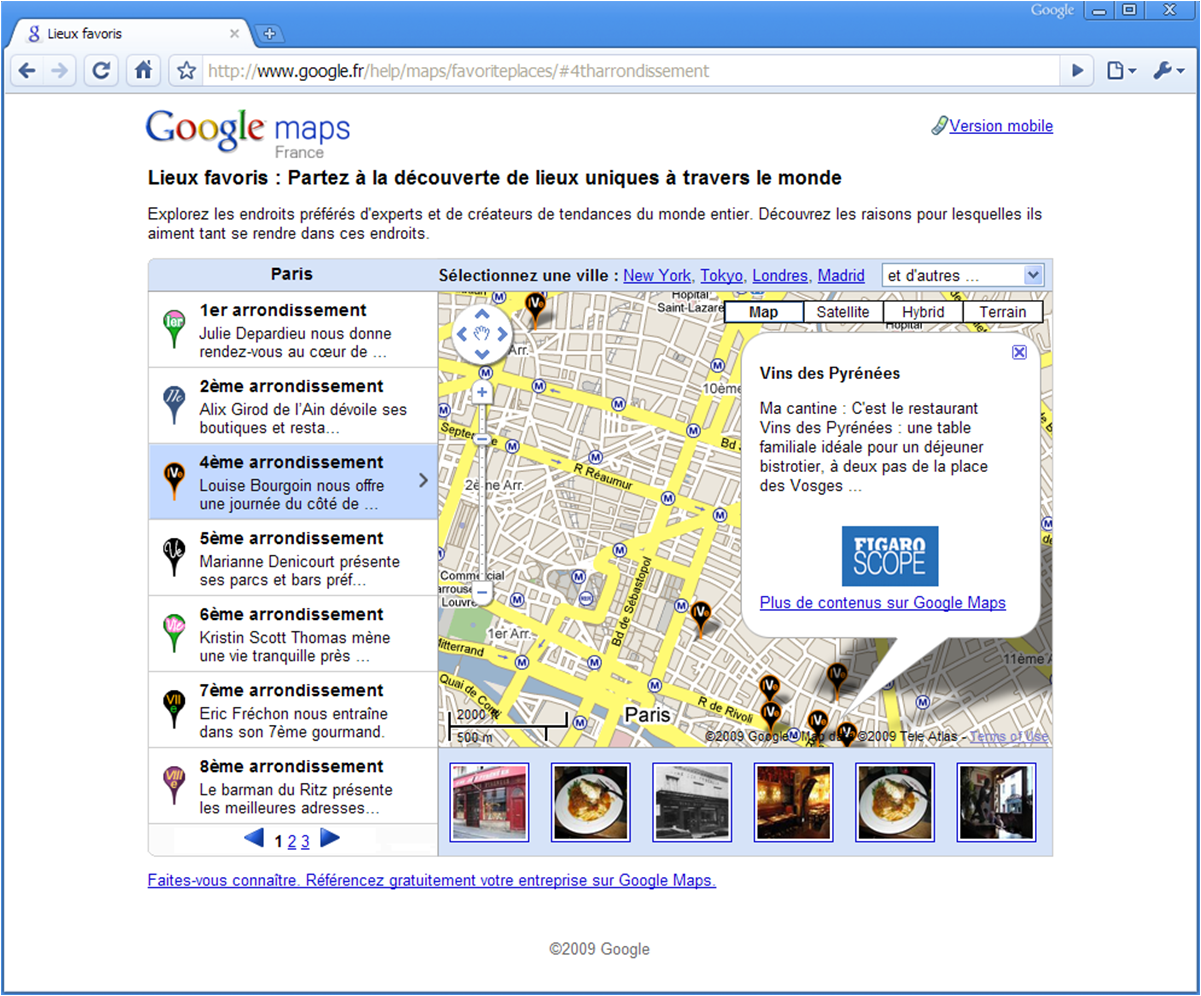
Task: Zoom out the map with minus button
Action: (x=482, y=593)
